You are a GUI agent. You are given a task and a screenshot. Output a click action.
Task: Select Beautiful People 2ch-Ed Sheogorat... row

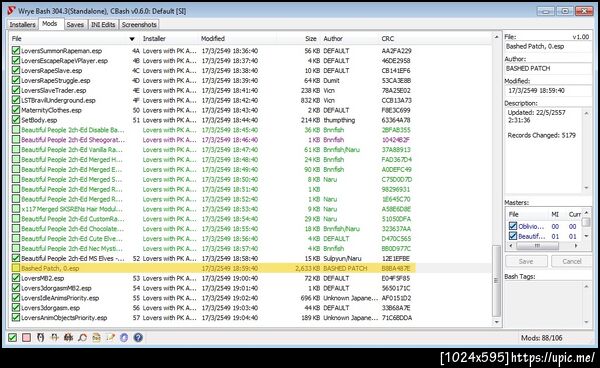pos(73,140)
